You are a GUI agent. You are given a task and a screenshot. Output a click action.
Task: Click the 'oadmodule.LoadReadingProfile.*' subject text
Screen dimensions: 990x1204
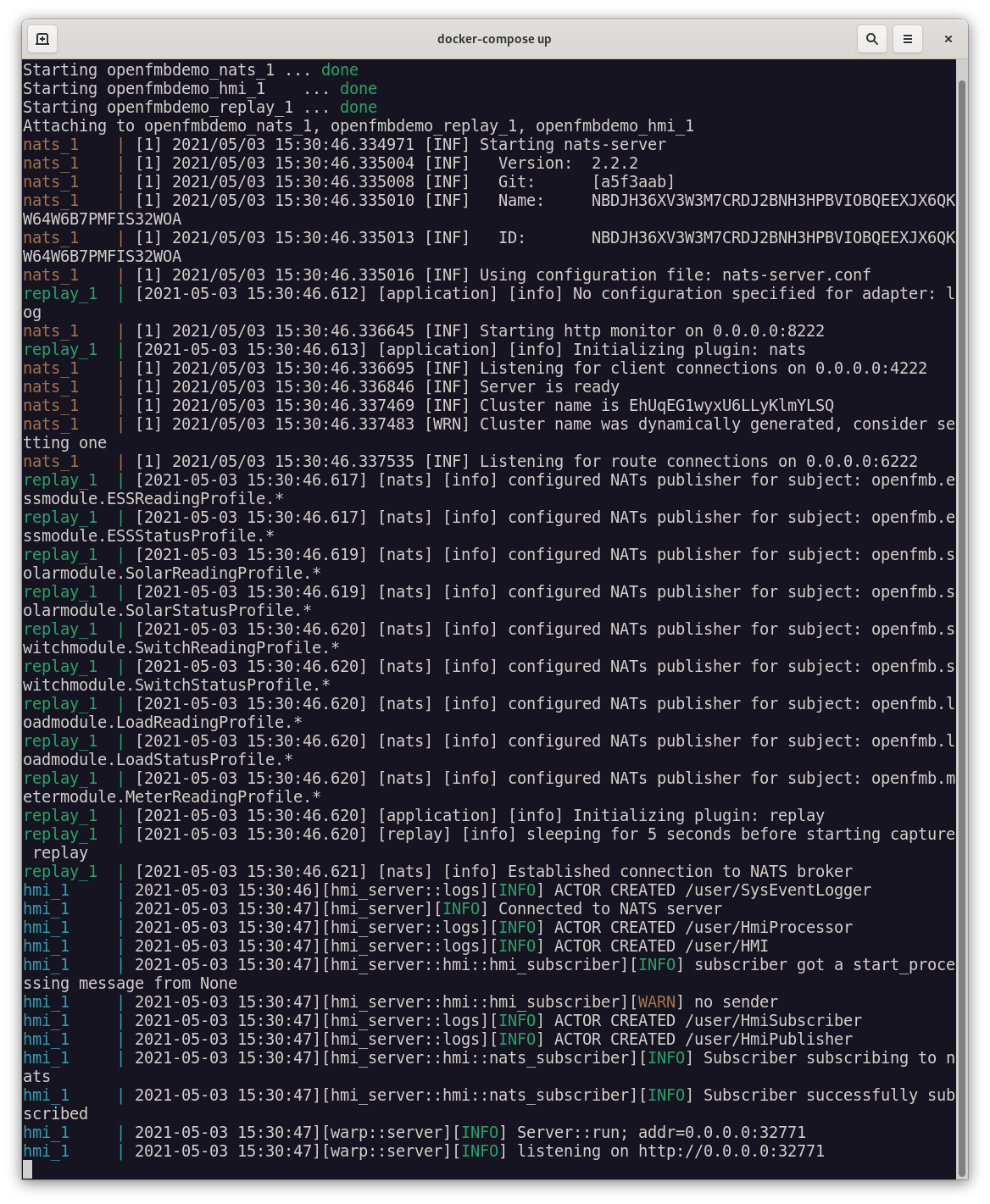(x=163, y=723)
